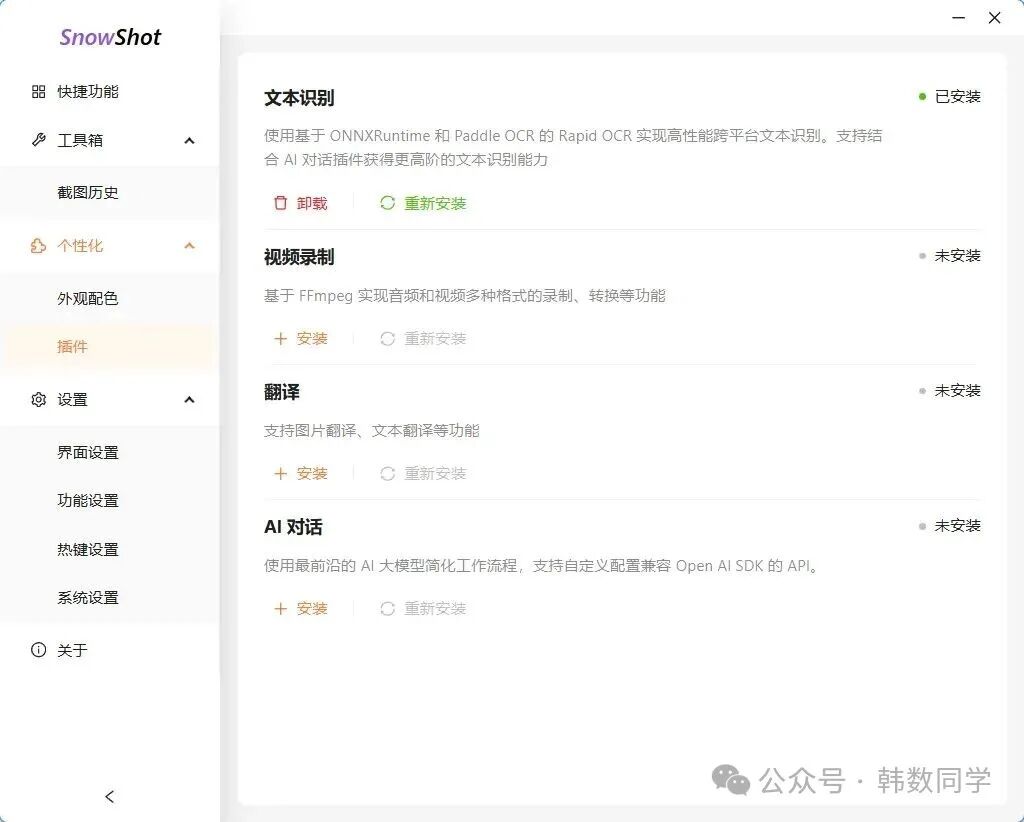Click the 翻译 plugin title

click(281, 392)
